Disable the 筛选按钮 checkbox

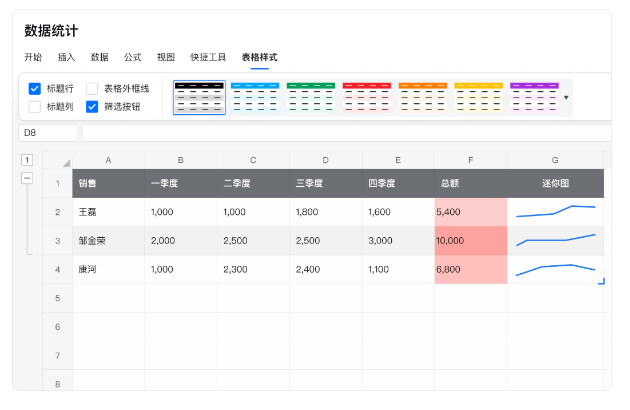pos(93,106)
